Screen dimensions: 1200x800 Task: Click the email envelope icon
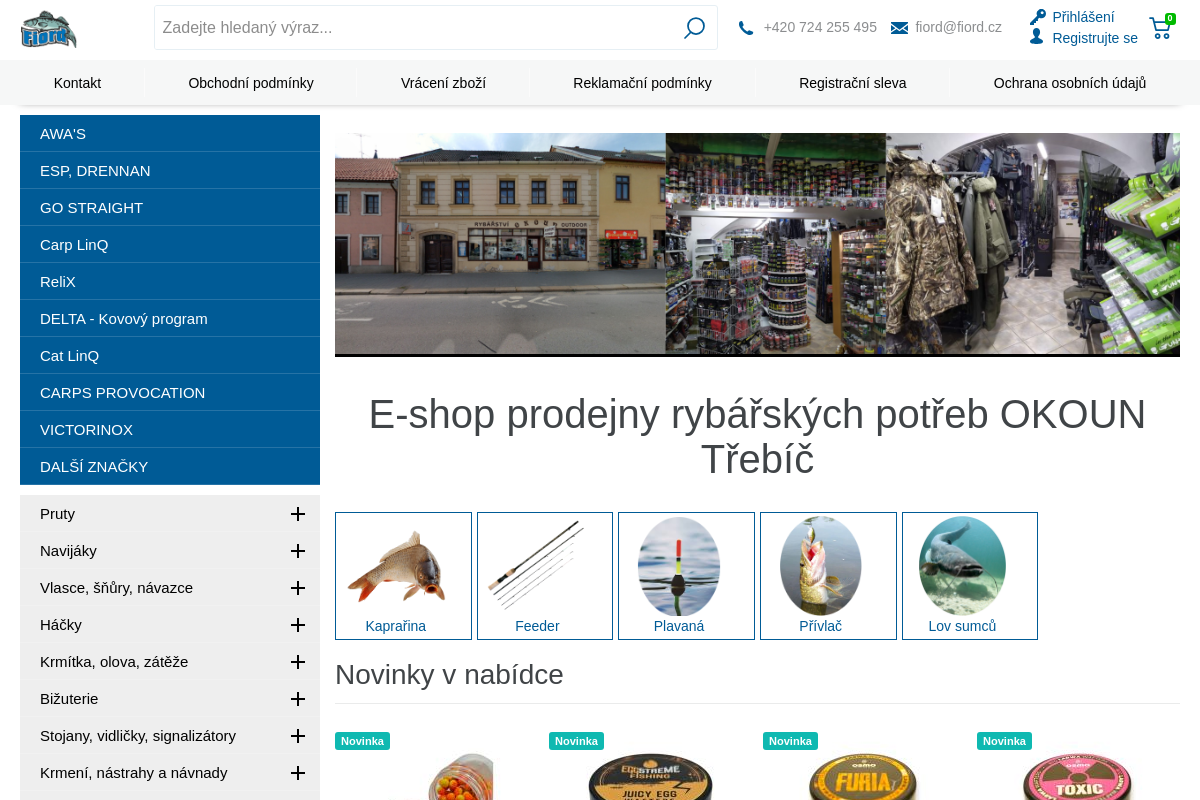point(899,28)
